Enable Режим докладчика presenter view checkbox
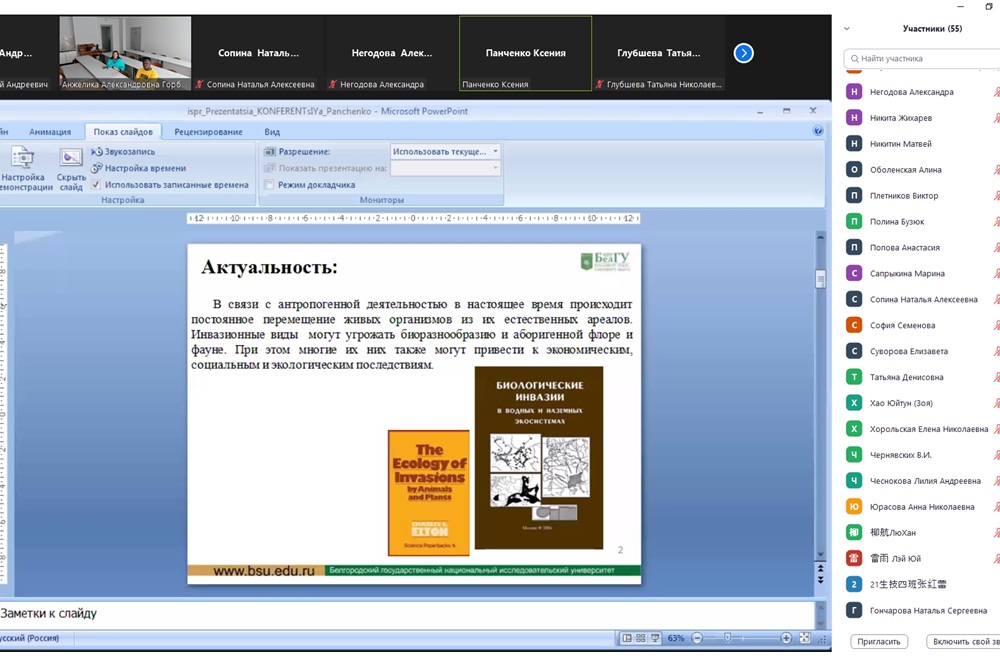The image size is (1000, 667). [x=270, y=185]
